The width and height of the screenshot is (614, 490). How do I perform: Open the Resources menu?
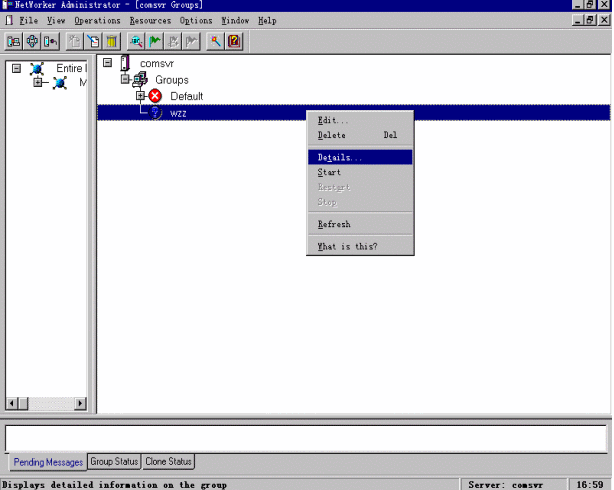pyautogui.click(x=150, y=20)
